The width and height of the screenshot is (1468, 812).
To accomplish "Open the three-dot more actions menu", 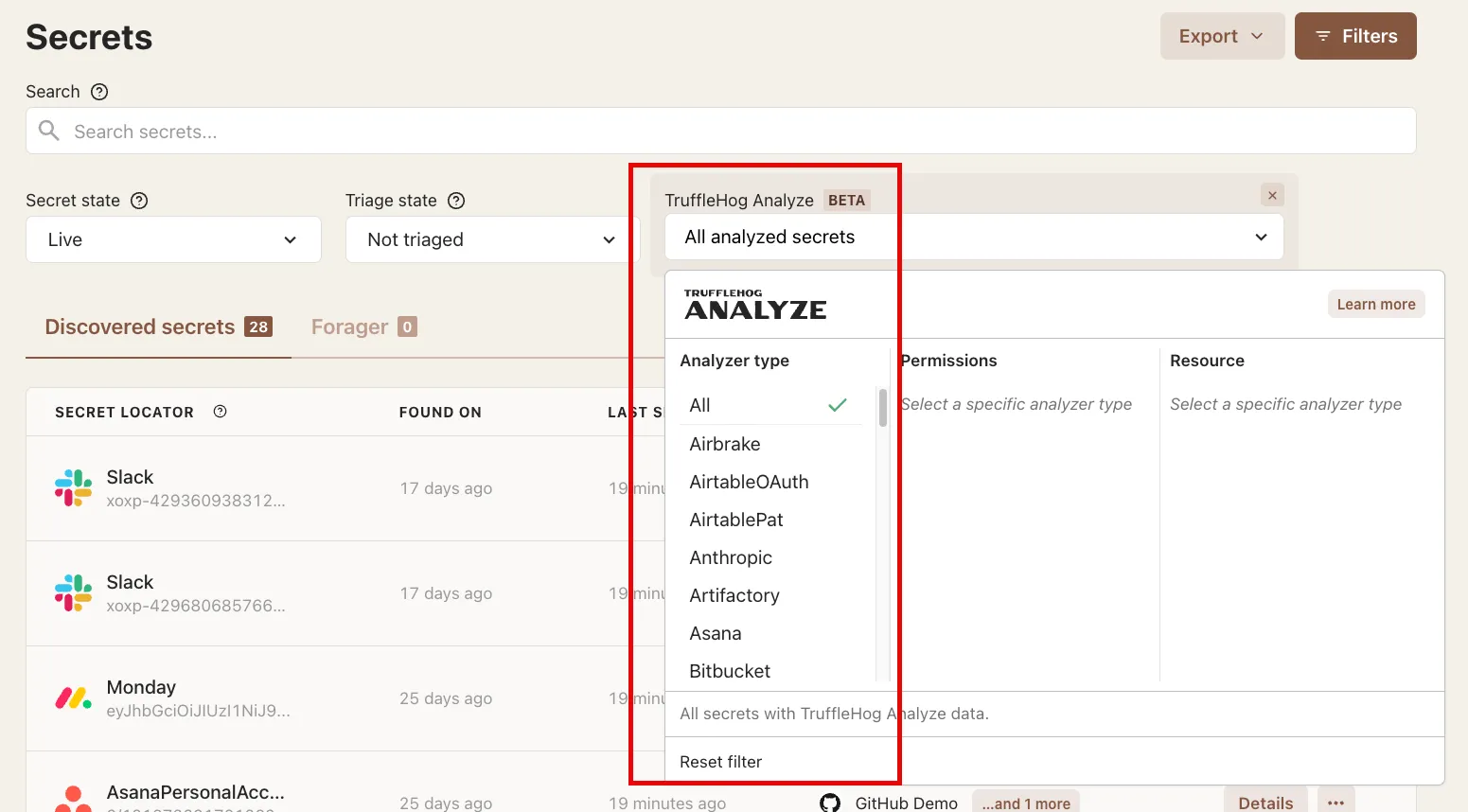I will coord(1336,803).
